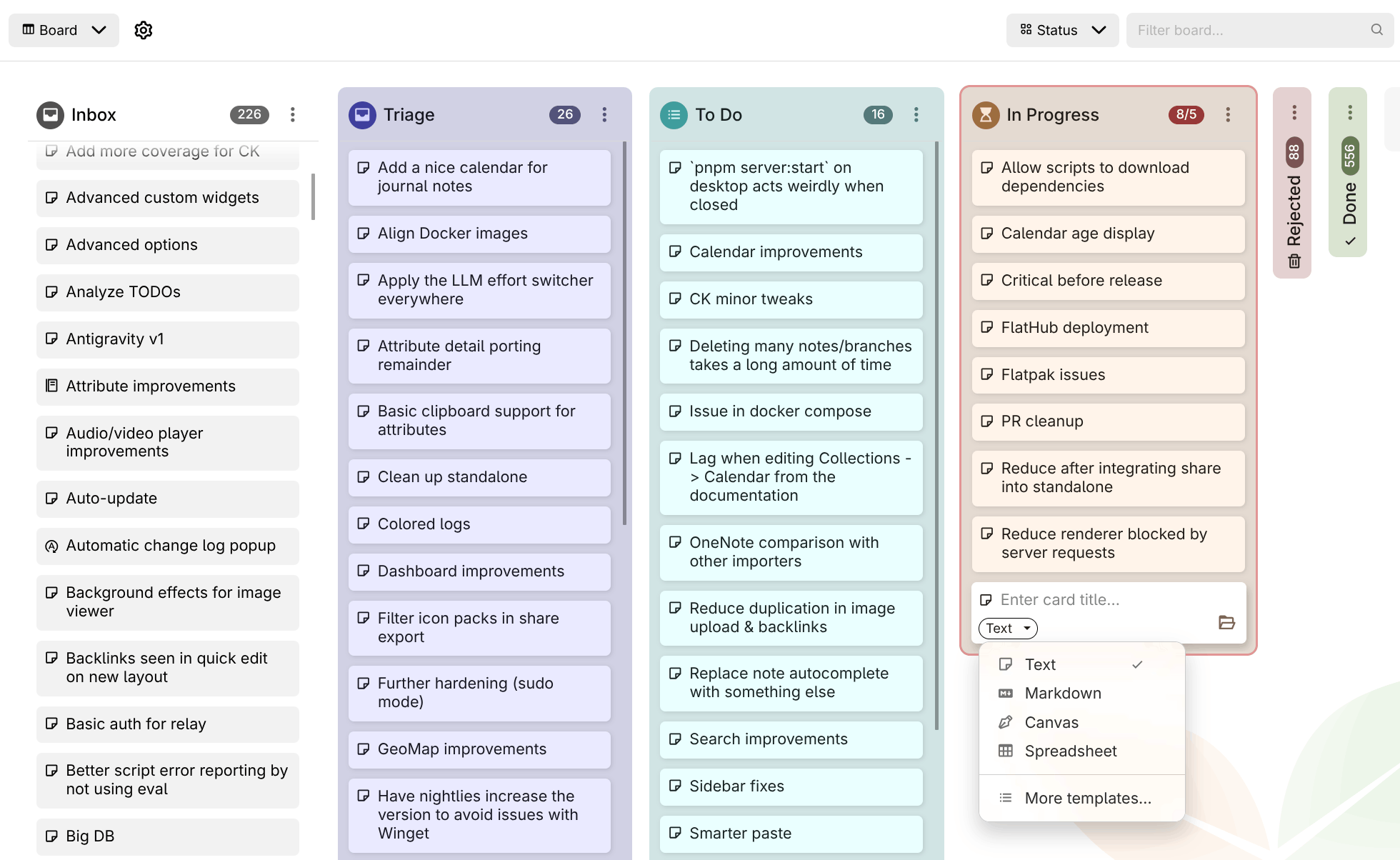Click the Inbox column scrollbar

[313, 196]
